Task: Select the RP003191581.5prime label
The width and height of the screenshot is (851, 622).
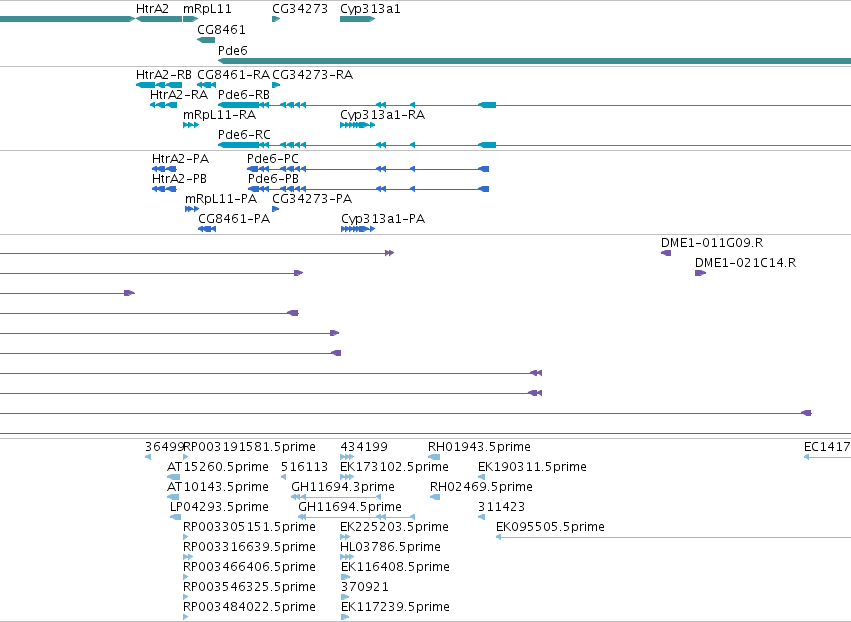Action: click(249, 447)
